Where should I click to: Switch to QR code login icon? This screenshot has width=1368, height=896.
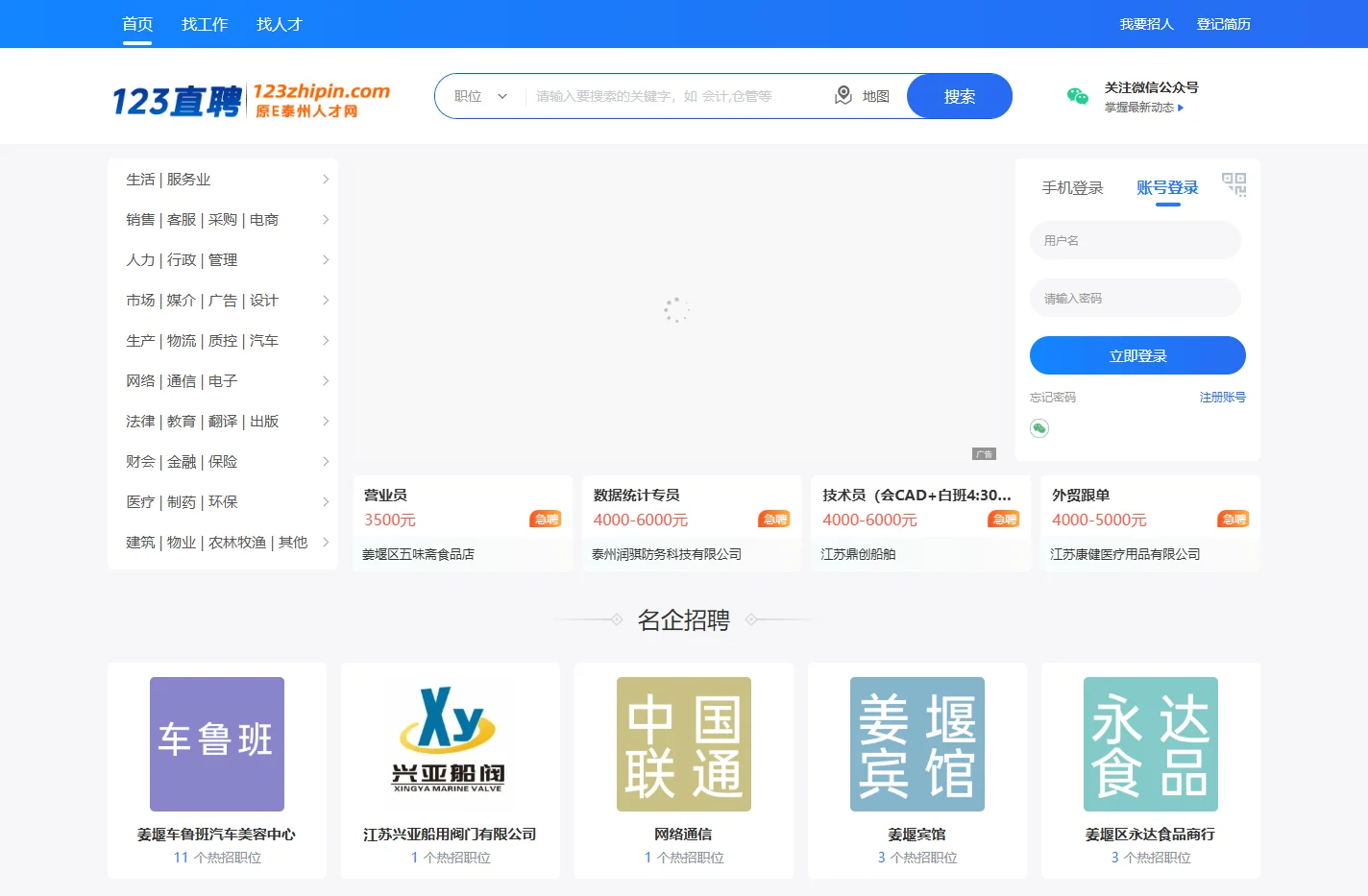click(1234, 184)
